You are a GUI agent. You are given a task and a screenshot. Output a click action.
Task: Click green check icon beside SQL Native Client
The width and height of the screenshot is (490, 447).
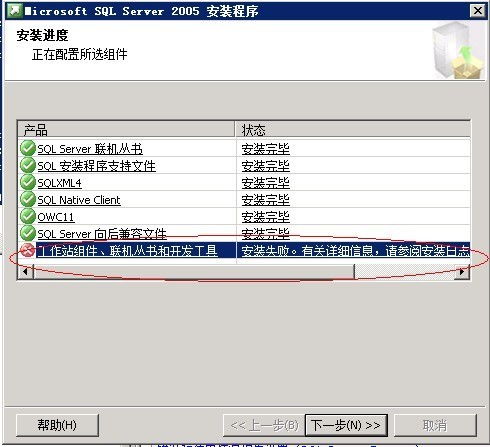pyautogui.click(x=28, y=199)
